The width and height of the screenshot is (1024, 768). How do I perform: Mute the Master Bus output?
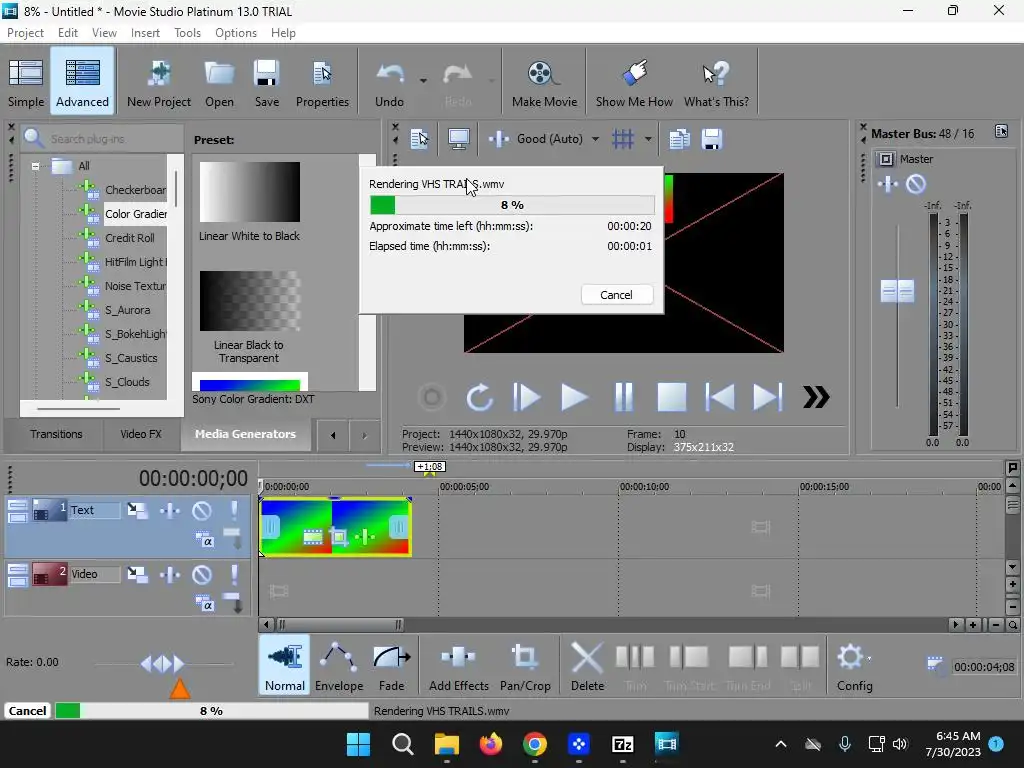916,184
